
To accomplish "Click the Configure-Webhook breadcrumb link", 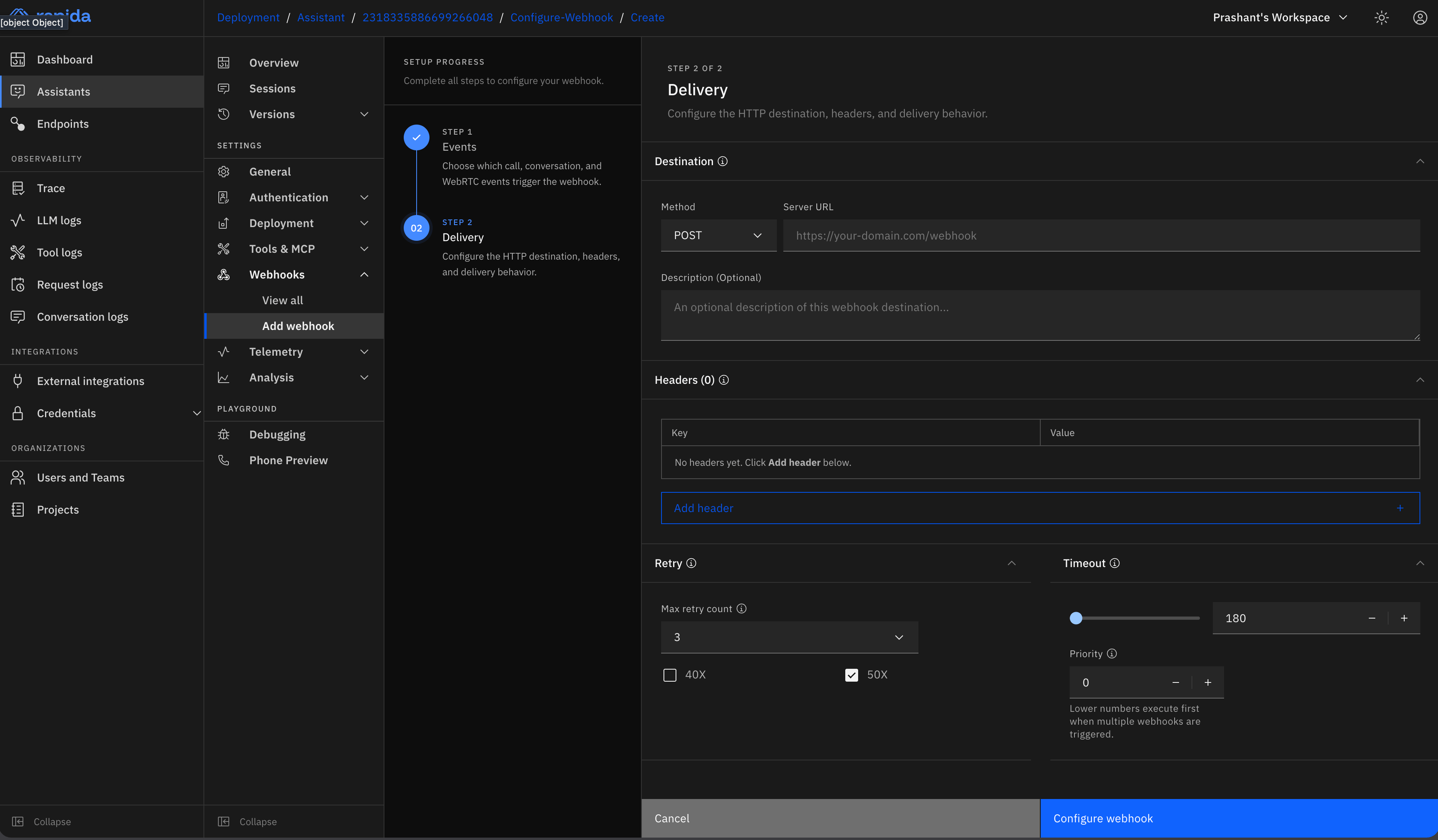I will pos(561,18).
